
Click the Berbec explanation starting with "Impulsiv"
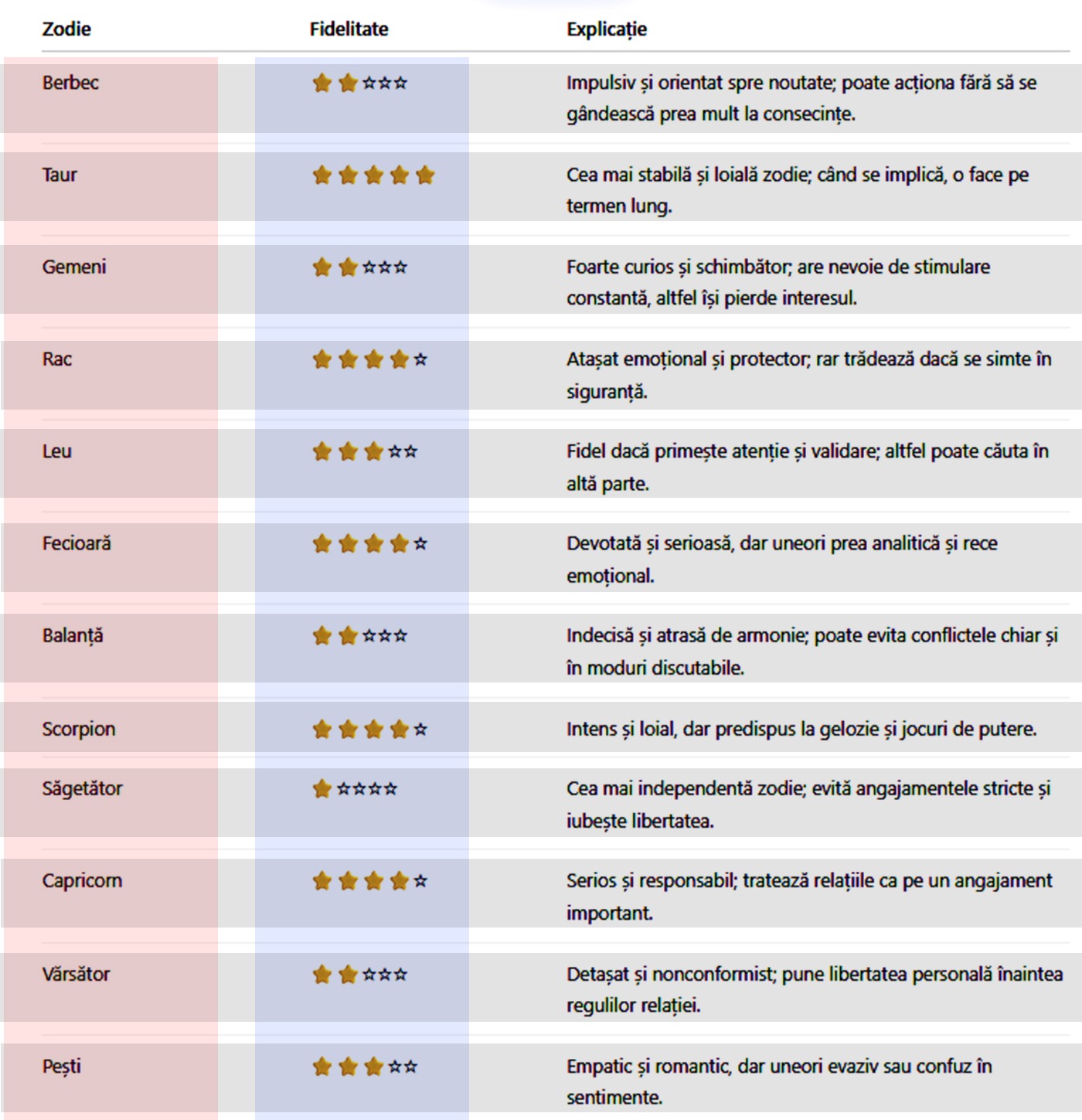[x=801, y=98]
